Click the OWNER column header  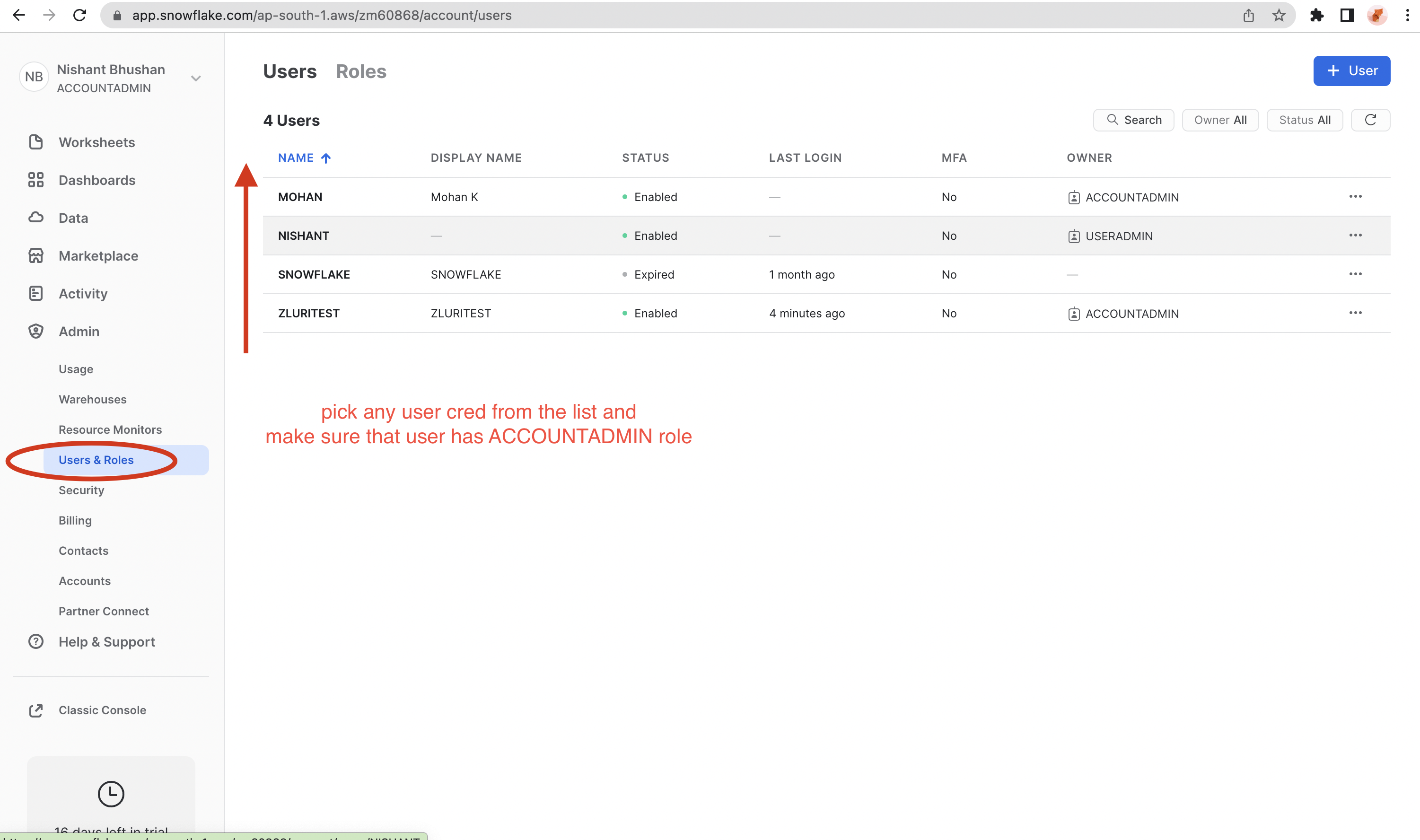[1089, 157]
